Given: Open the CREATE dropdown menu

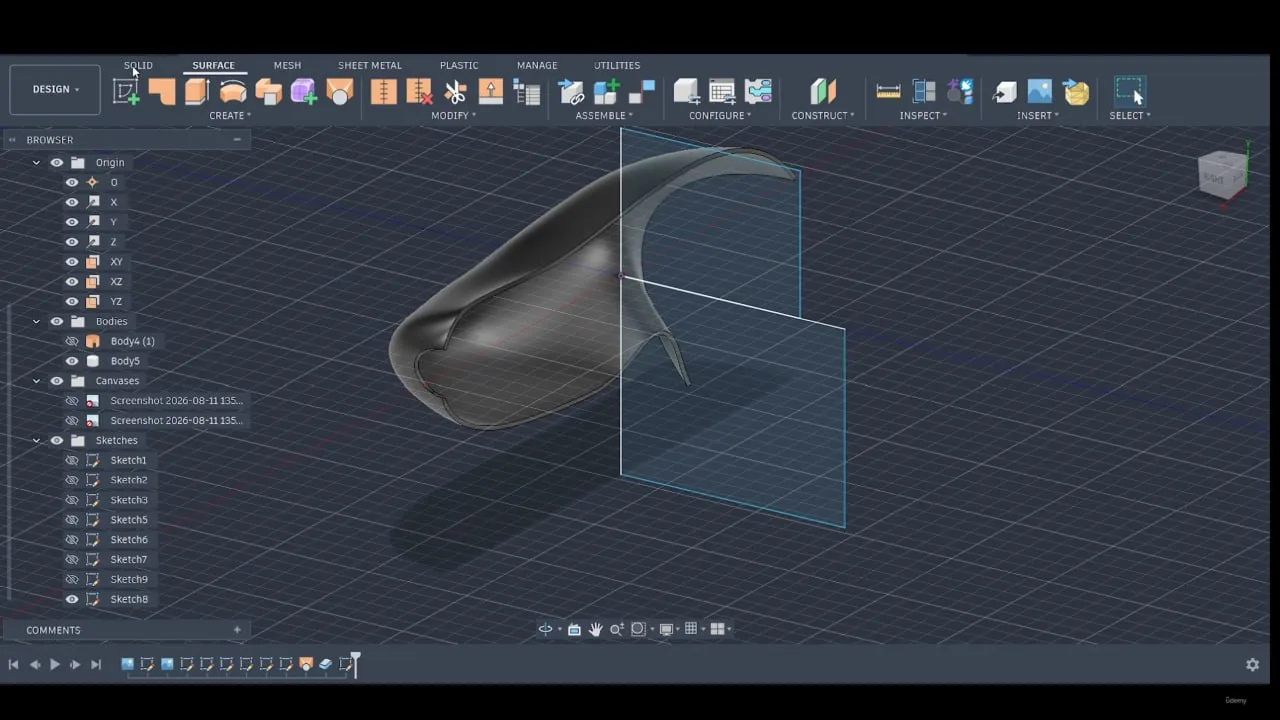Looking at the screenshot, I should pyautogui.click(x=230, y=116).
